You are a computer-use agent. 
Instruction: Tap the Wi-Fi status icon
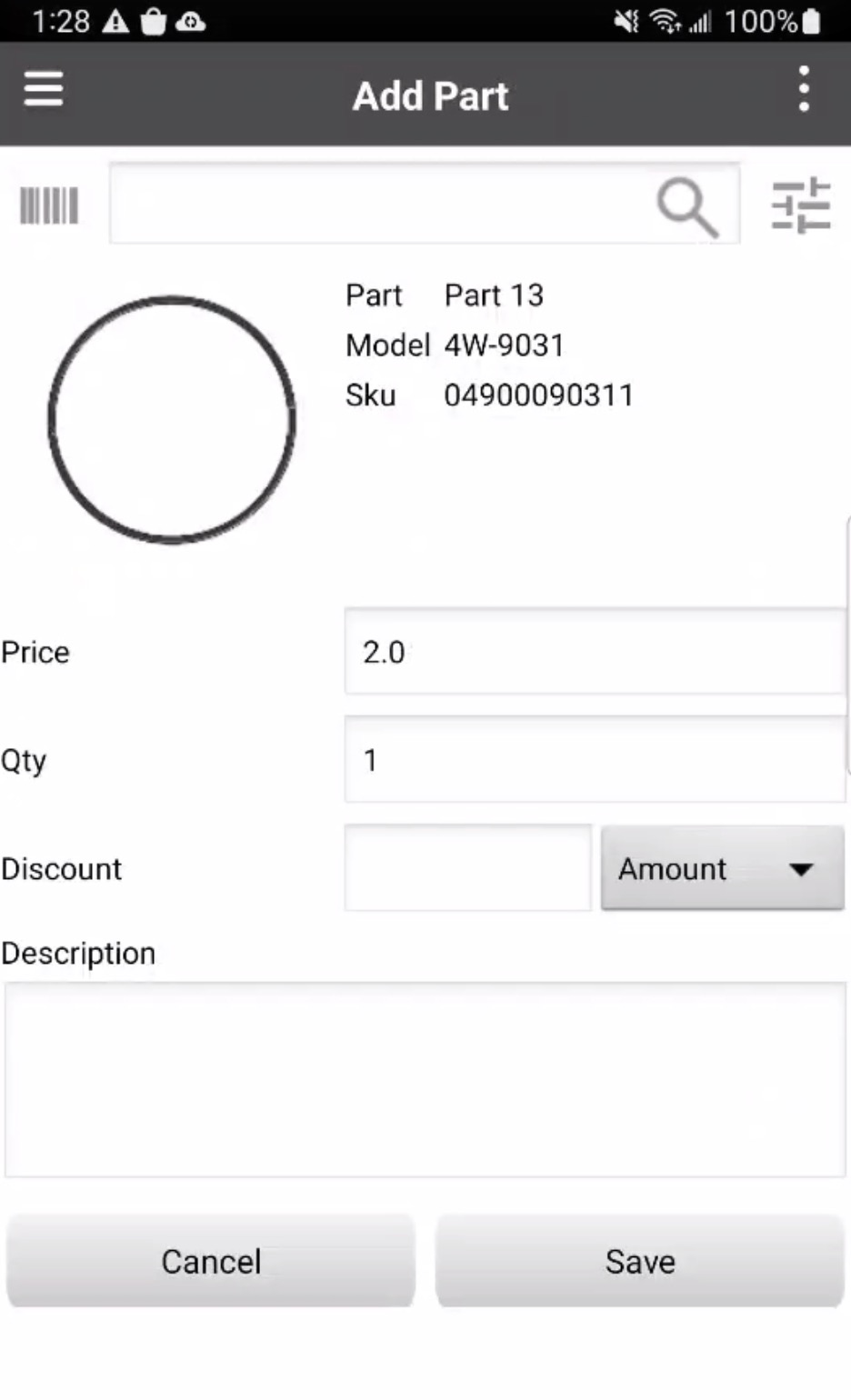coord(666,21)
